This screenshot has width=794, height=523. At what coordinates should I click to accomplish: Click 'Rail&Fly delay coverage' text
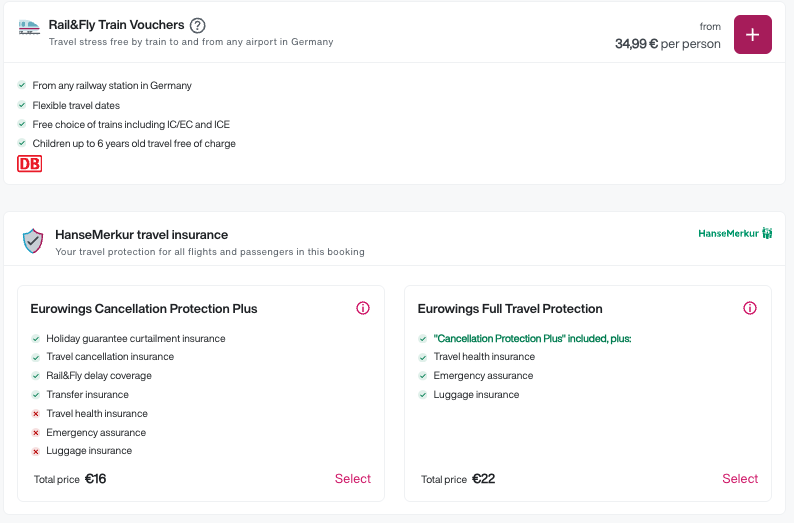[x=99, y=376]
